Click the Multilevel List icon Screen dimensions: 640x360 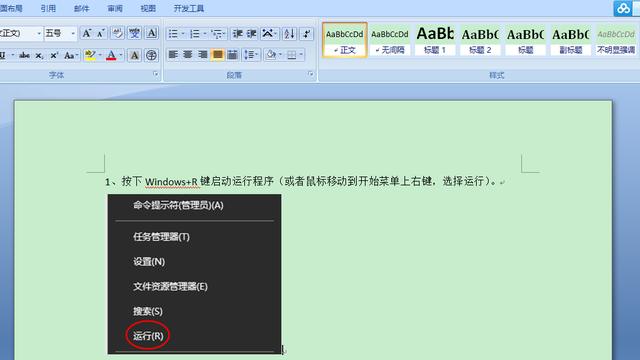pos(218,34)
